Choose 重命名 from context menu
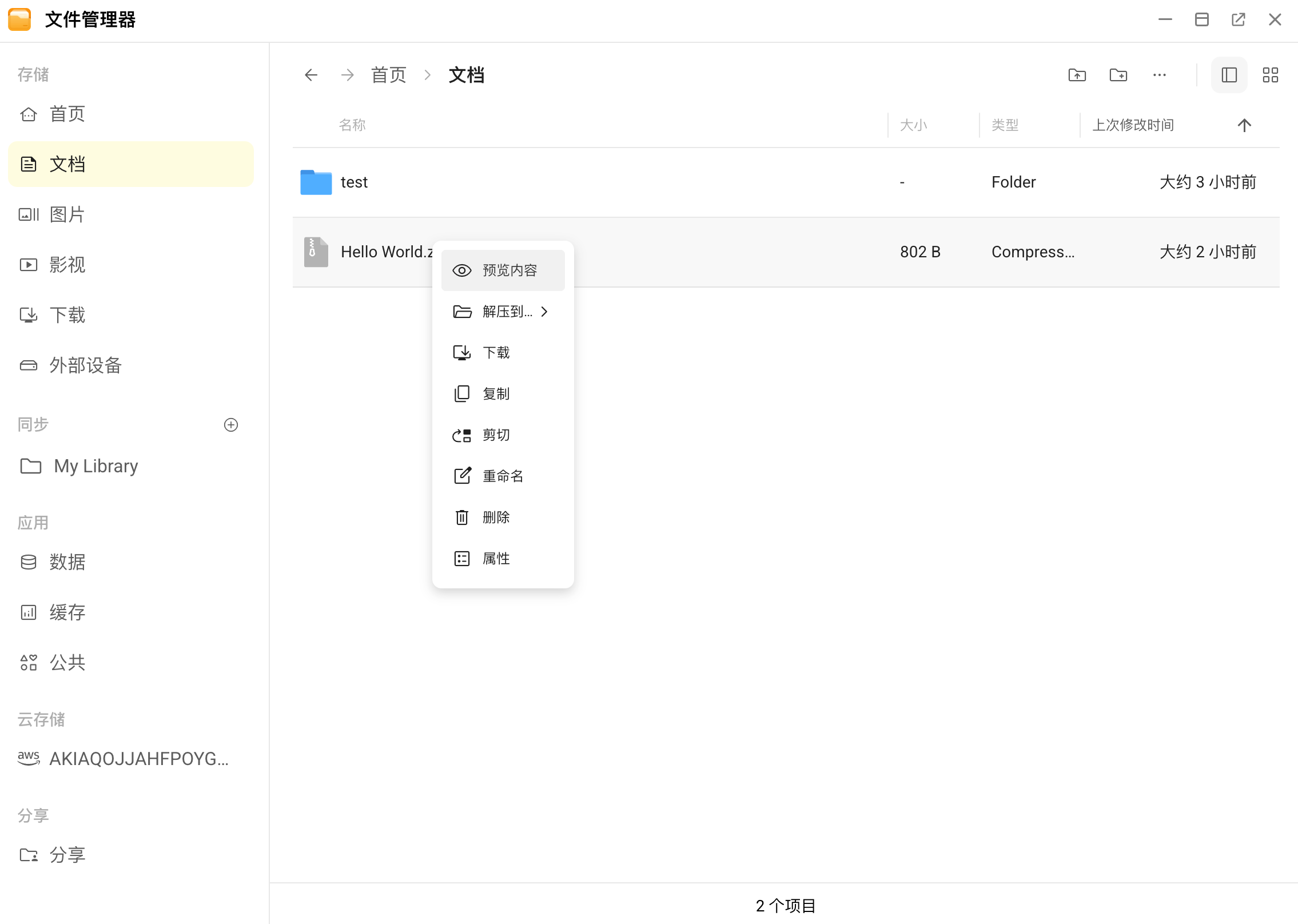The image size is (1298, 924). [503, 476]
